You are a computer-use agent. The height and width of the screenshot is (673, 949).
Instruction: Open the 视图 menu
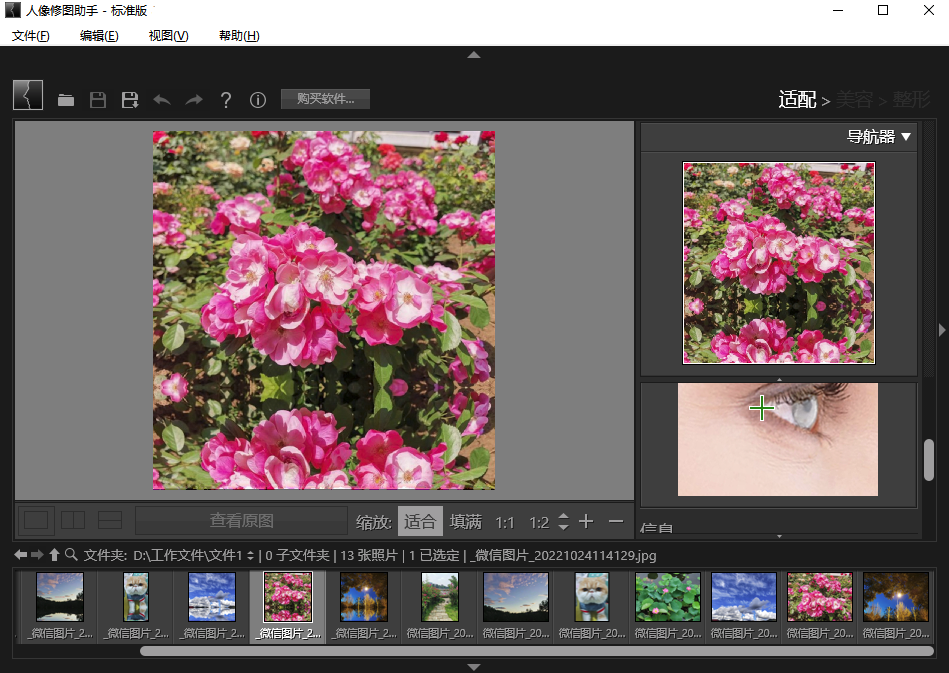[x=168, y=36]
